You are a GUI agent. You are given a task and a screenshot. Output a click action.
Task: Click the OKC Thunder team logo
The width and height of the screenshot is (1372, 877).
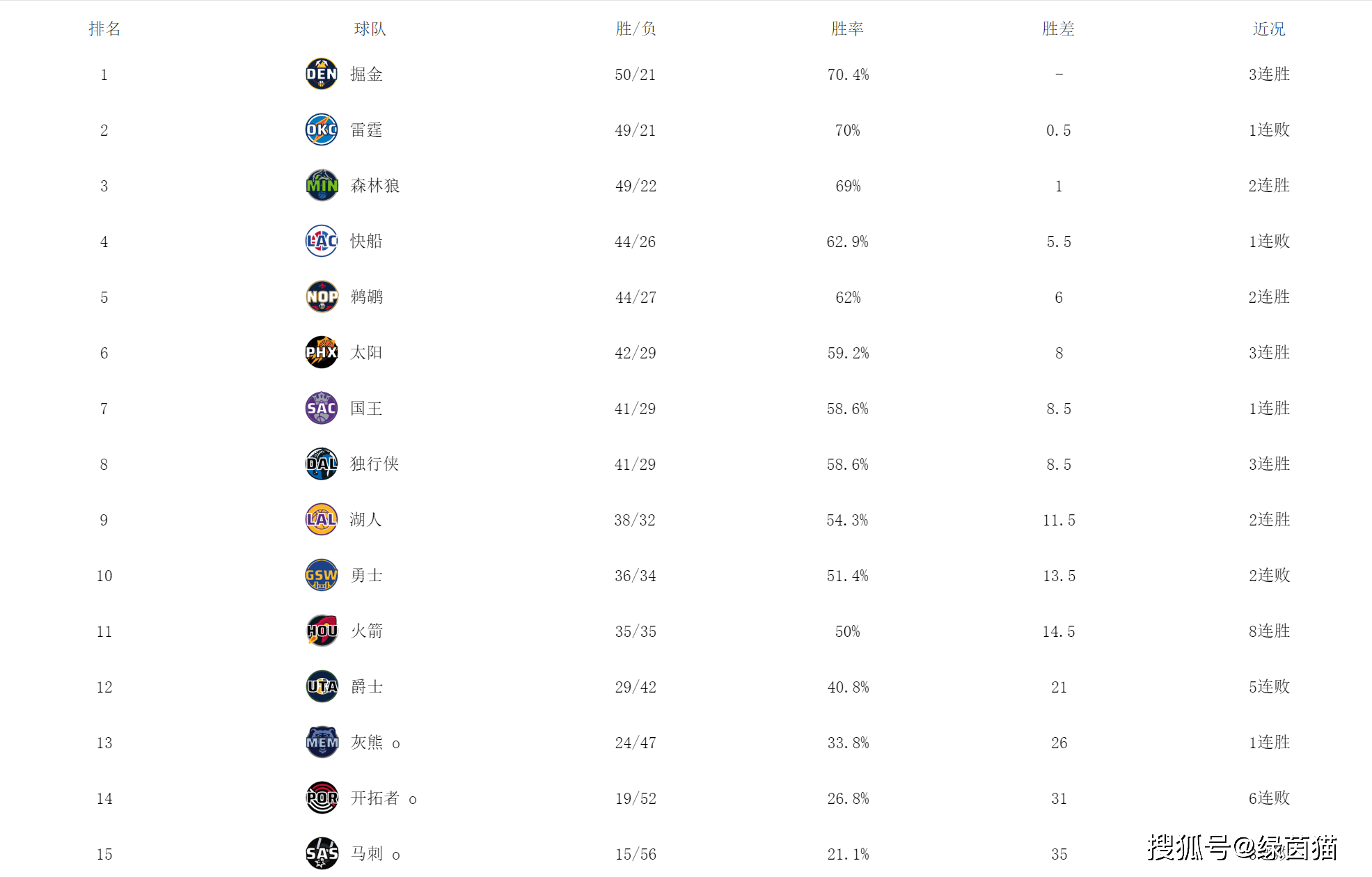[322, 129]
